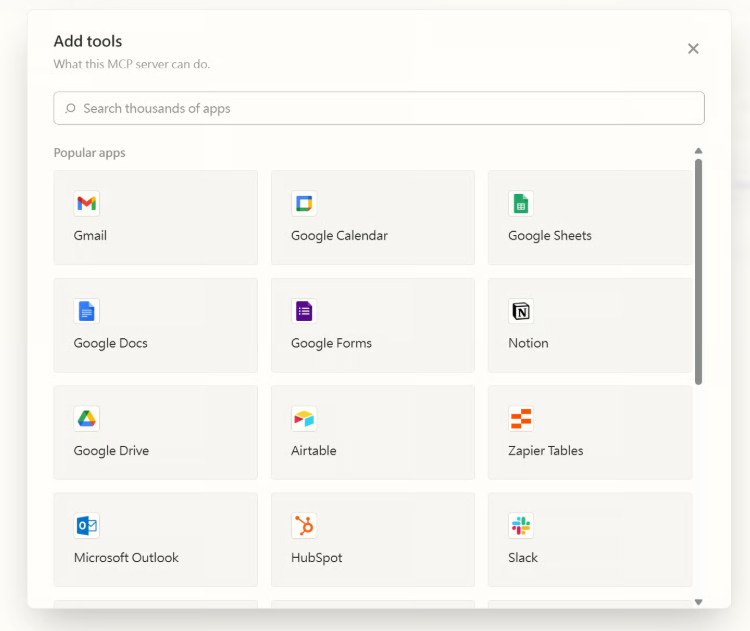This screenshot has height=631, width=750.
Task: Choose the Google Drive icon
Action: tap(87, 419)
